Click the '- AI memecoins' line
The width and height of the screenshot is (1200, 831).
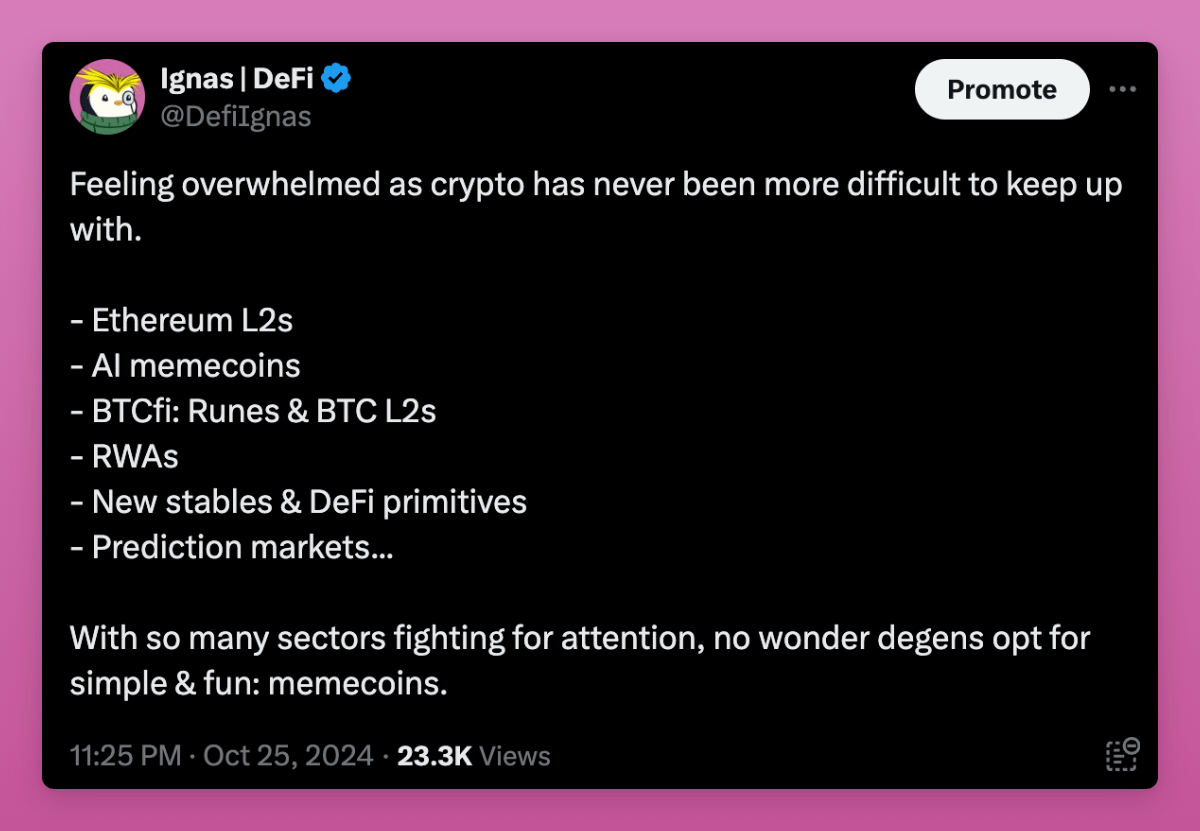tap(185, 366)
